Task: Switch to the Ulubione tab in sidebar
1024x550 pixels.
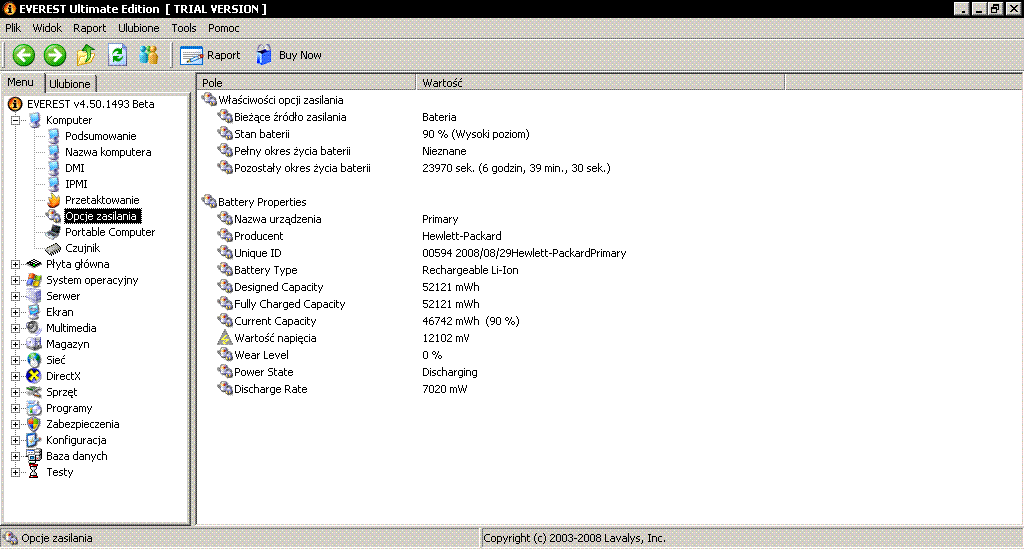Action: (70, 84)
